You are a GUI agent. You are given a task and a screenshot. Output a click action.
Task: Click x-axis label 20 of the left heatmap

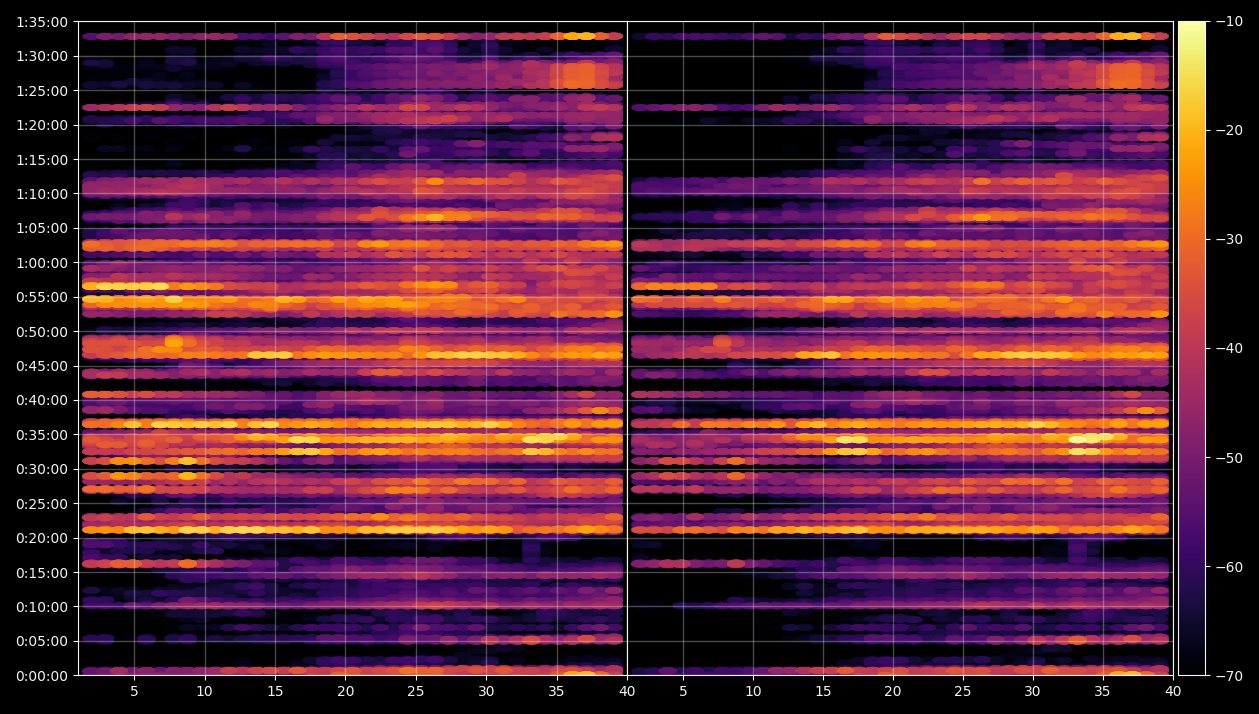[x=345, y=691]
